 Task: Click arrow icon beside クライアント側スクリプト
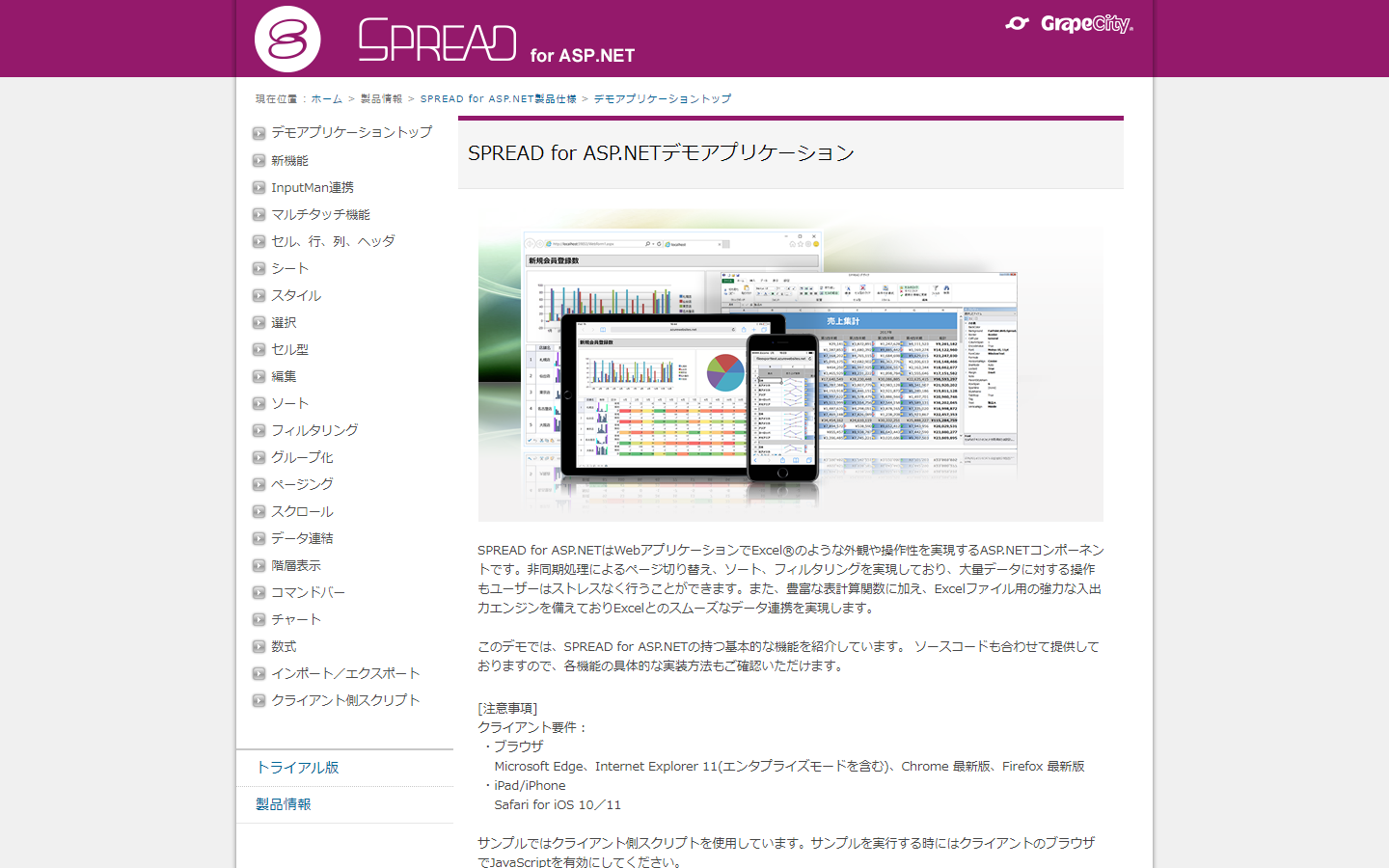pyautogui.click(x=259, y=700)
